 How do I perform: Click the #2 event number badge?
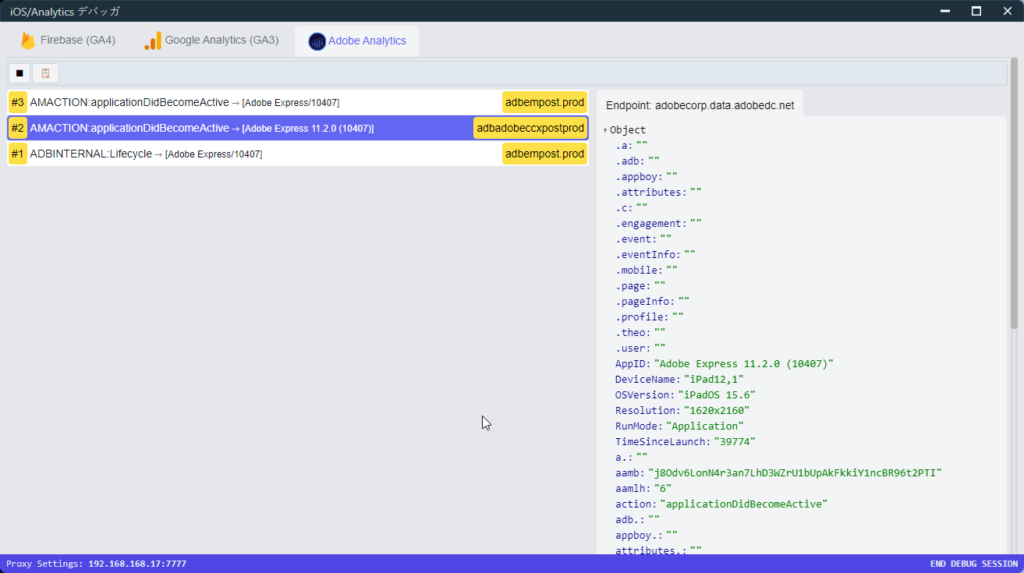17,128
